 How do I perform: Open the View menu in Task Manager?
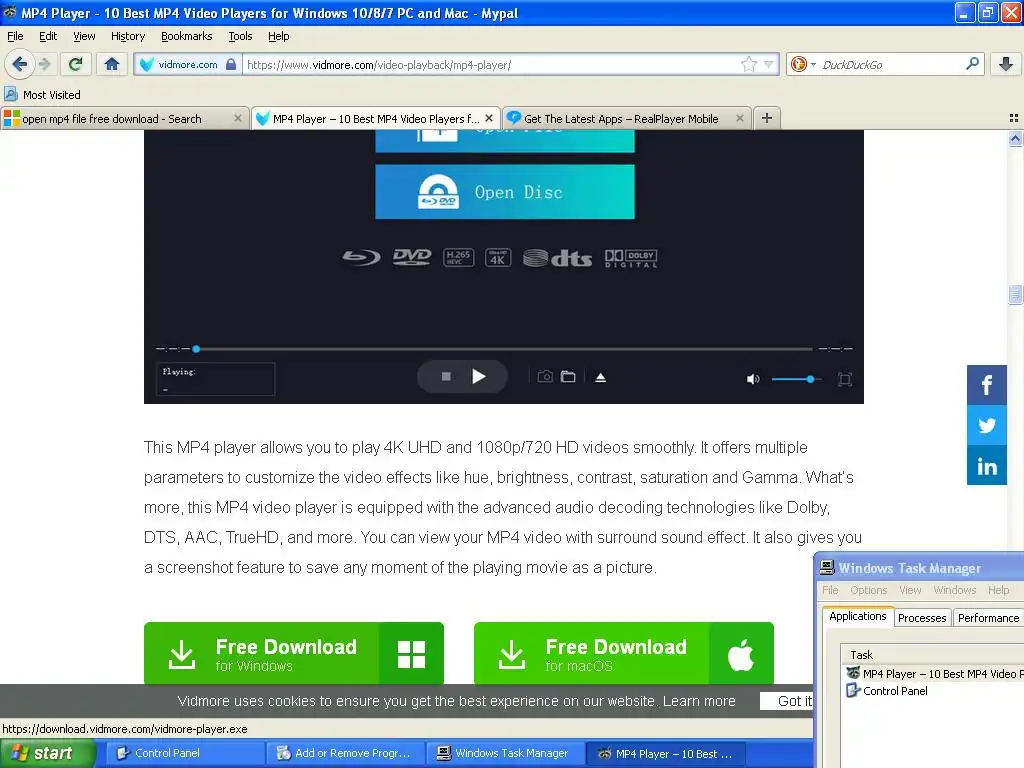[x=910, y=590]
